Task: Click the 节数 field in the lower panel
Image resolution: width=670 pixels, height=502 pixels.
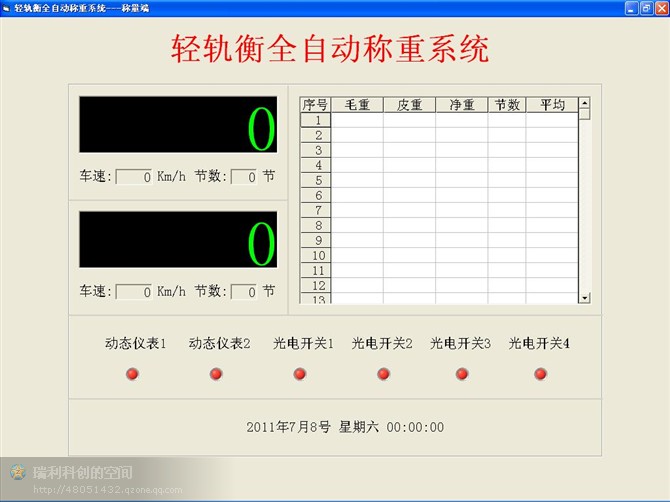Action: coord(244,292)
